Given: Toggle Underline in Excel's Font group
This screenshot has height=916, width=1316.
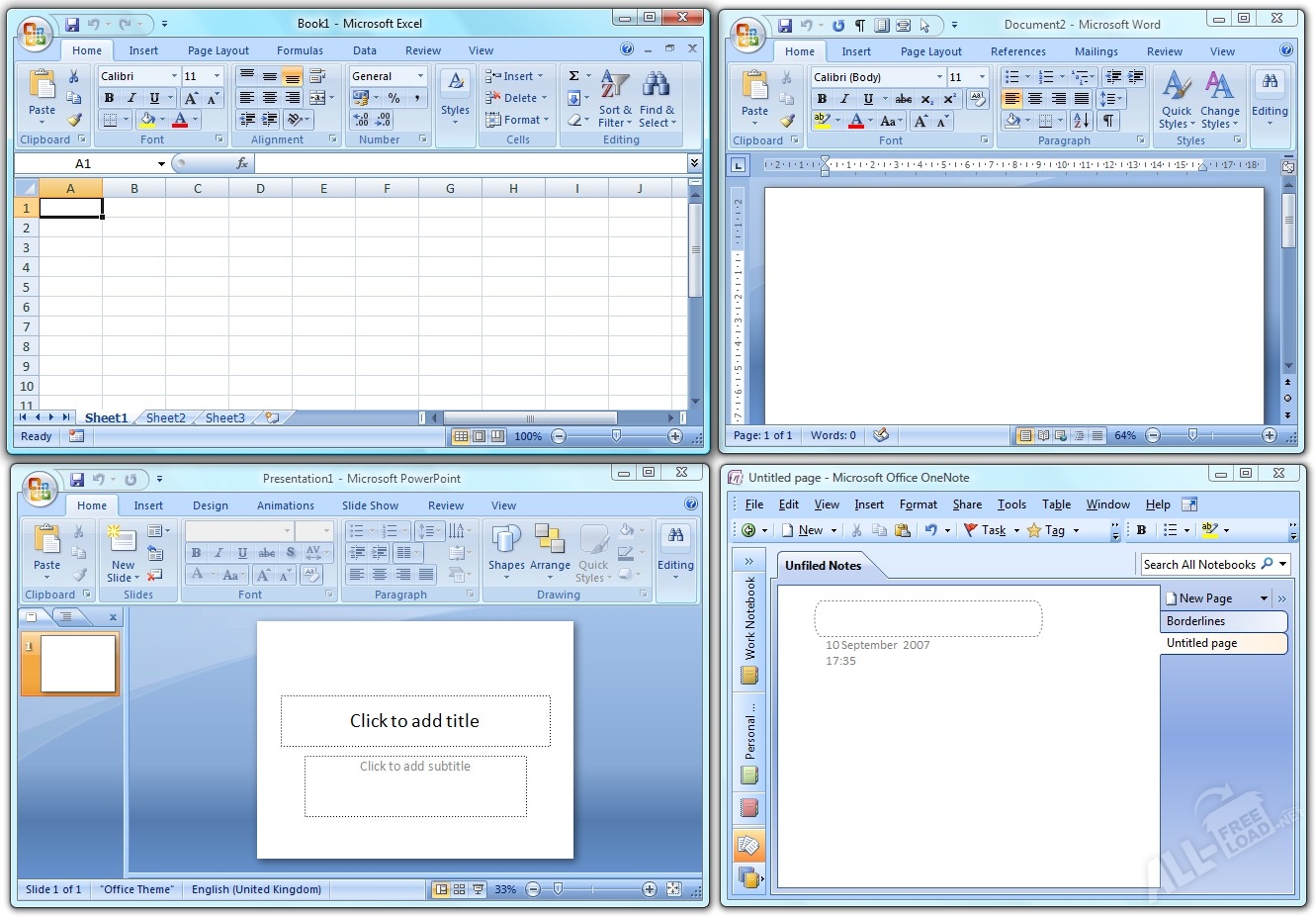Looking at the screenshot, I should point(154,98).
